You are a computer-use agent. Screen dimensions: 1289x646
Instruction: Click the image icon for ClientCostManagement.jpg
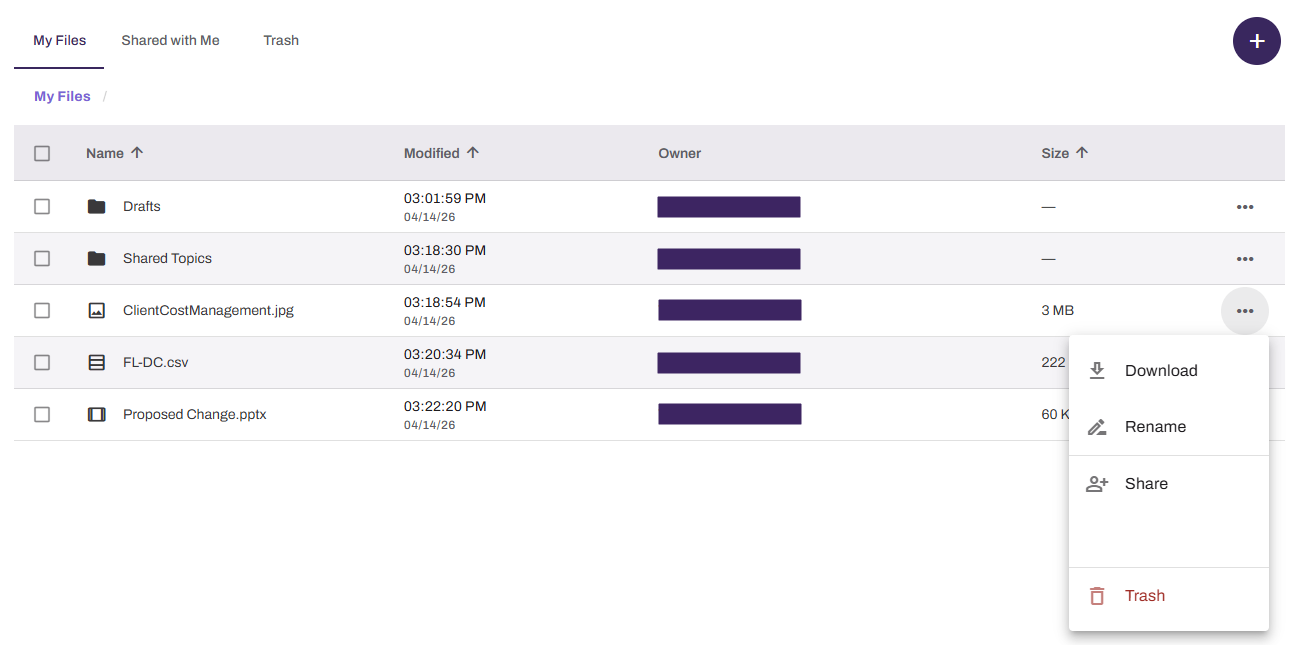click(x=96, y=311)
